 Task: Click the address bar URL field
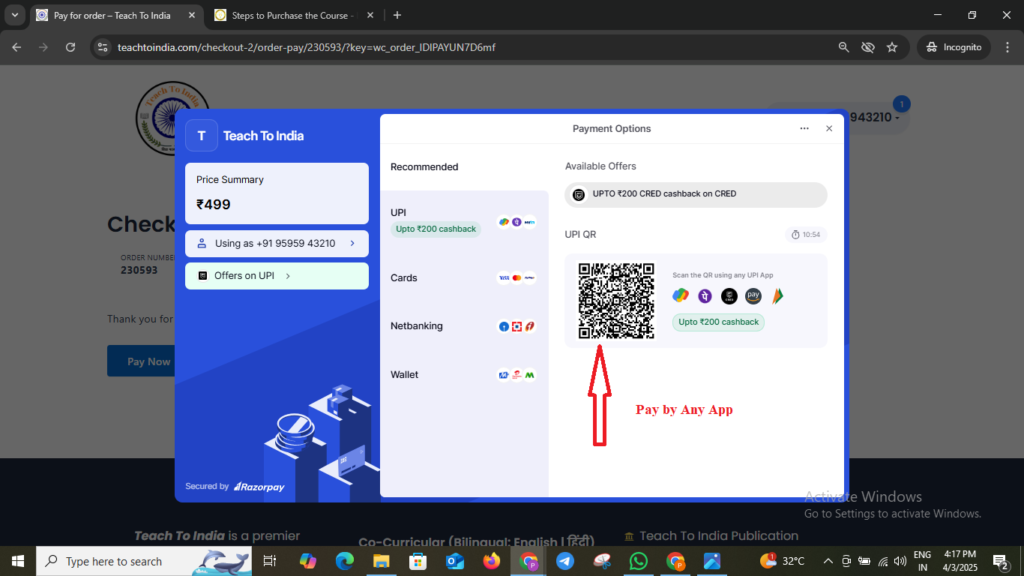pos(470,47)
